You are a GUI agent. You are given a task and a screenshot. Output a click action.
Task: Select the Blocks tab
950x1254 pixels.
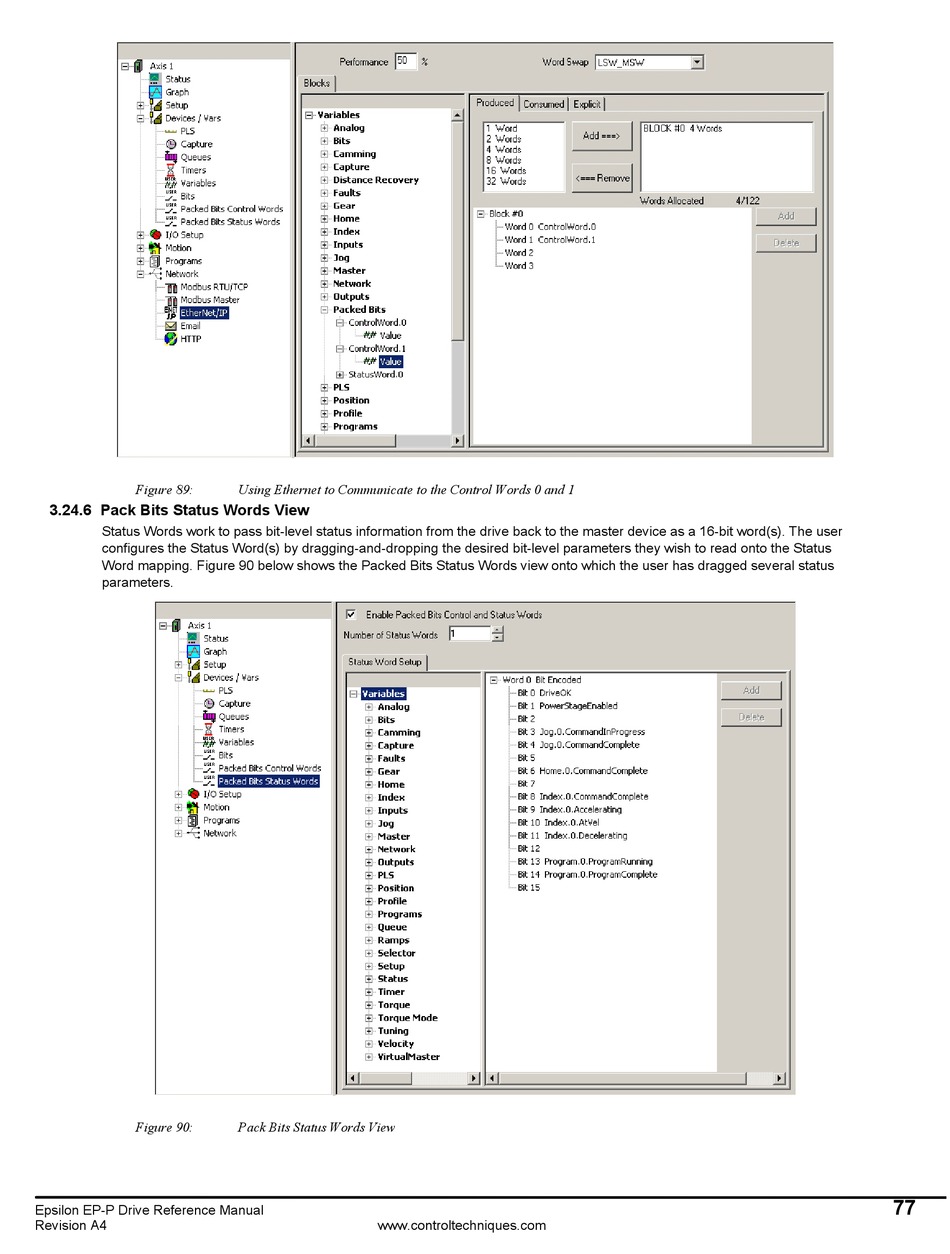pyautogui.click(x=317, y=83)
